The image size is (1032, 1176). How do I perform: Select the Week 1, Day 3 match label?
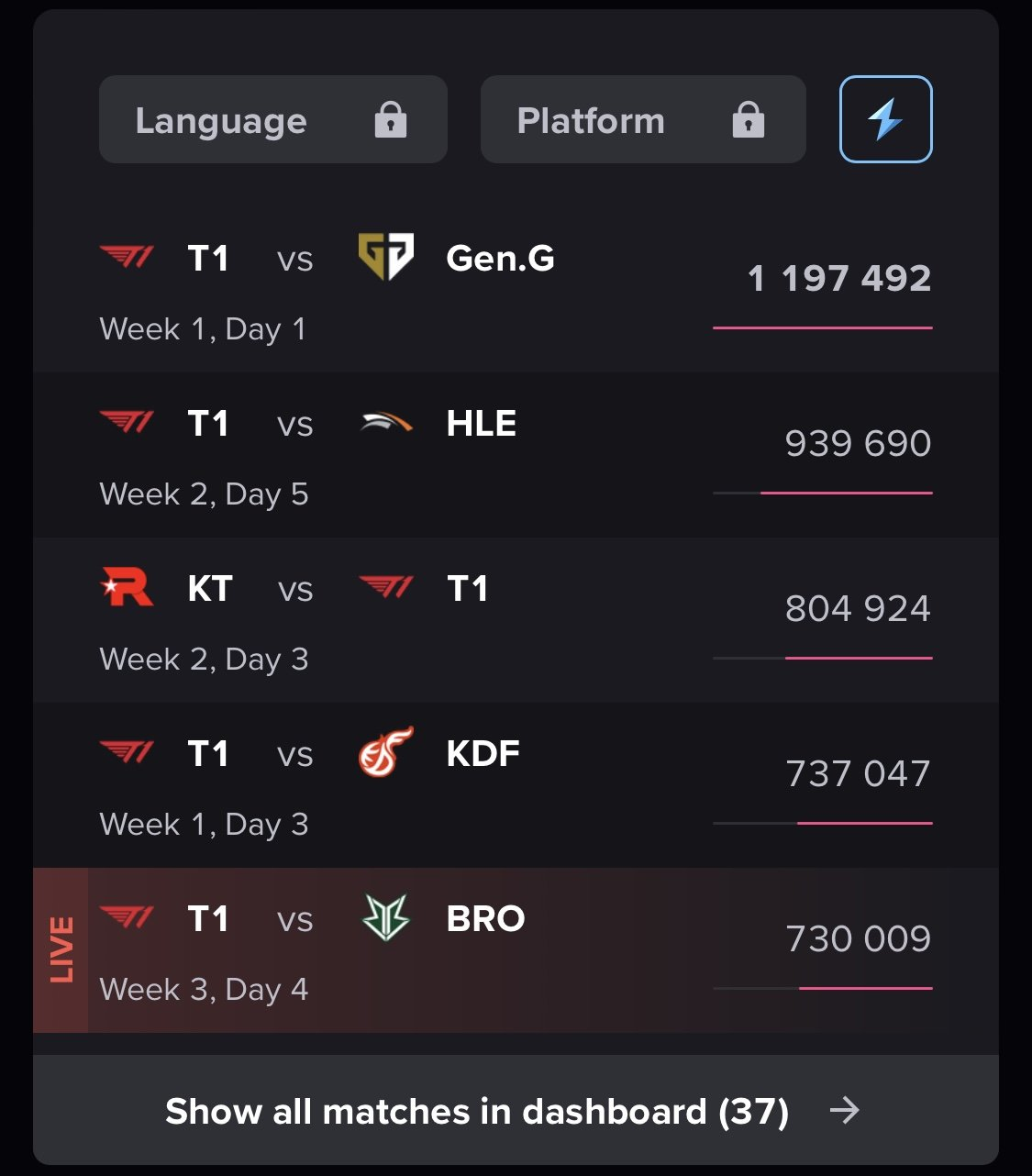pyautogui.click(x=204, y=824)
